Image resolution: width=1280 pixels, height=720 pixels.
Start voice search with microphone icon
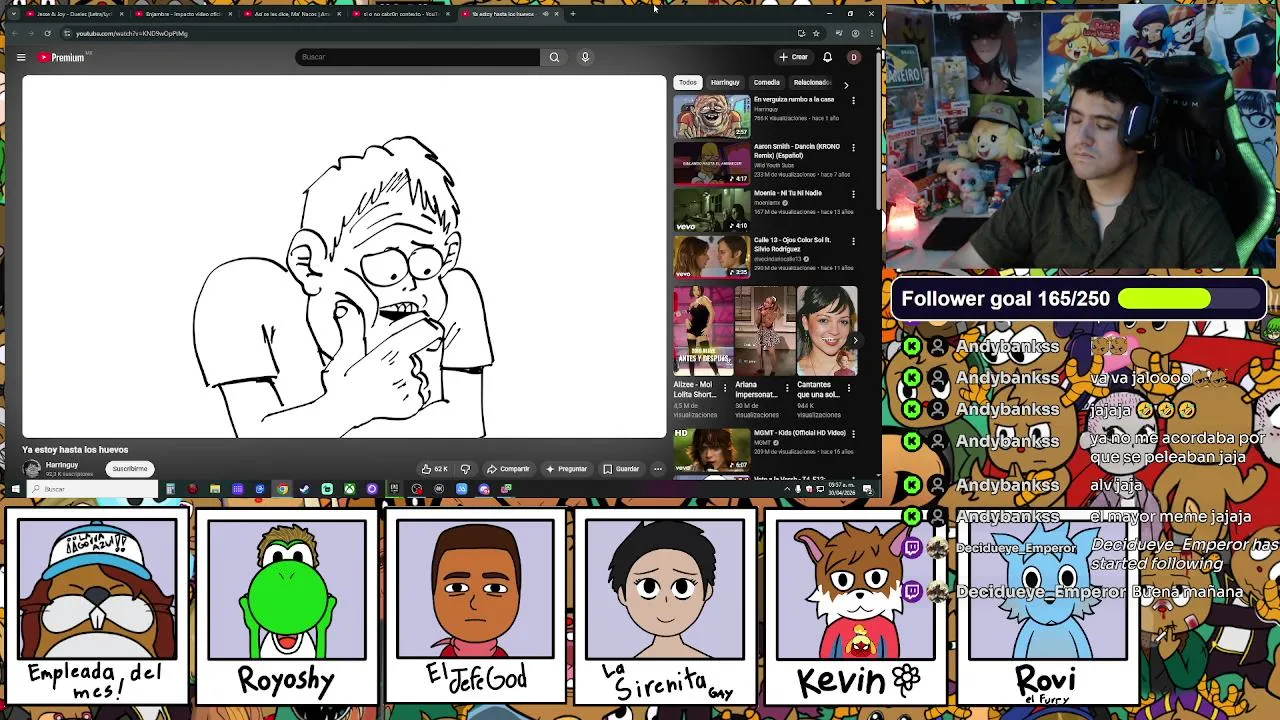point(585,57)
